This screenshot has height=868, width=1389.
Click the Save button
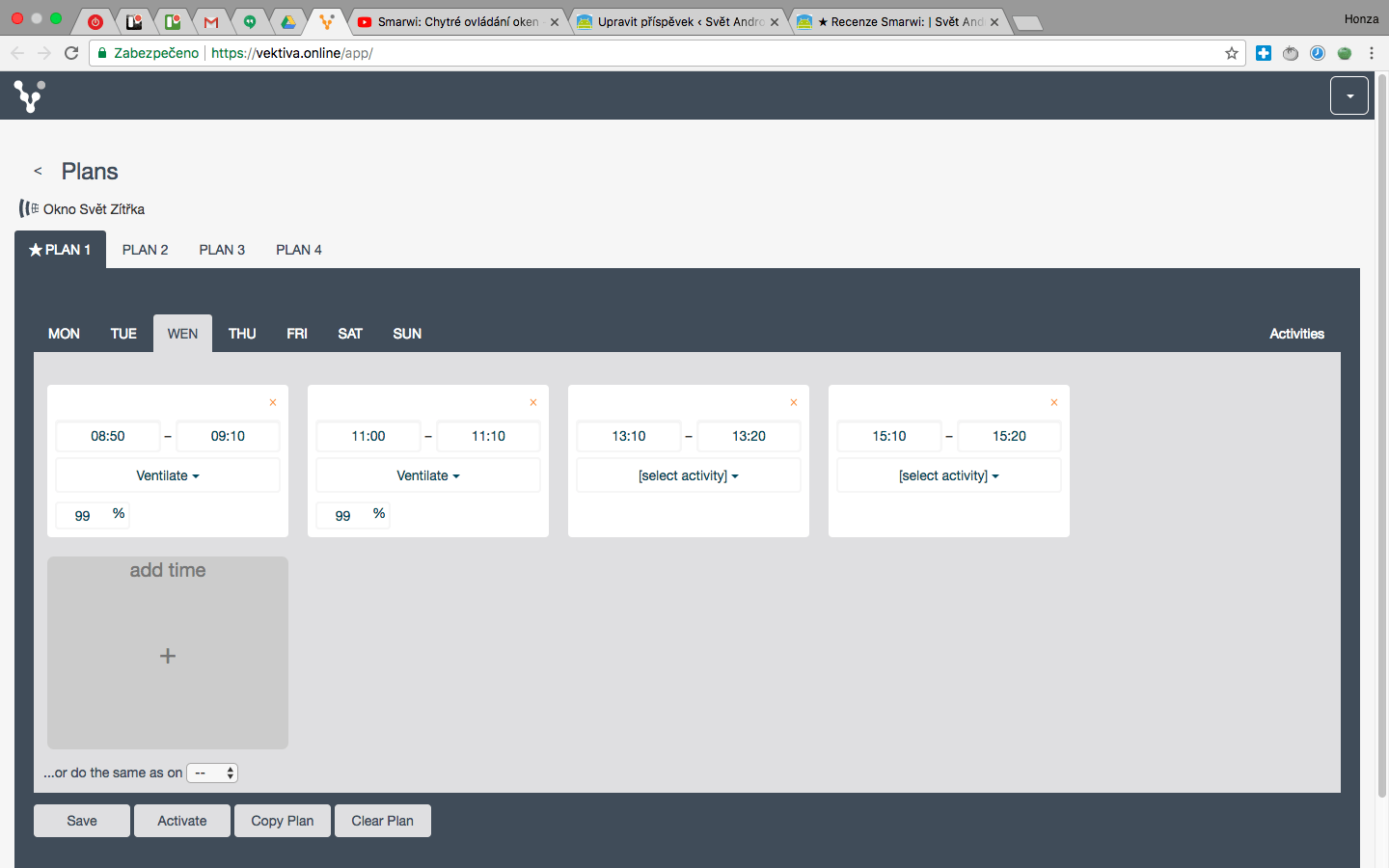coord(82,821)
